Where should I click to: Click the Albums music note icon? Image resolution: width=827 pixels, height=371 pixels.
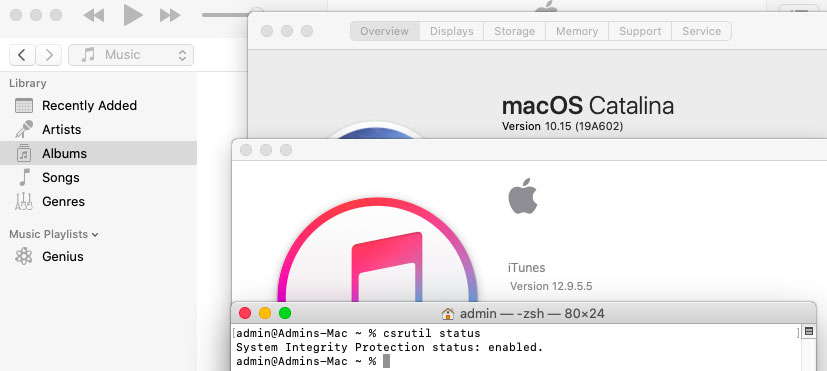[24, 153]
